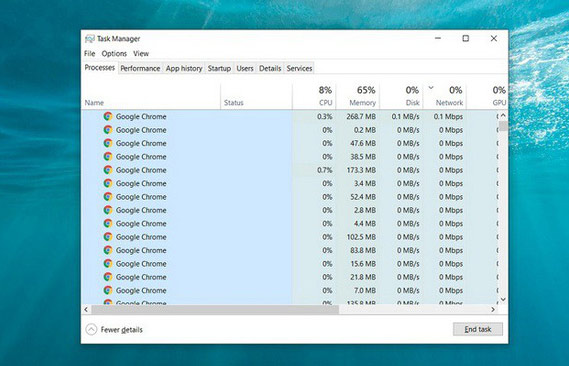Click the 0.3% CPU value
This screenshot has width=569, height=366.
(324, 116)
